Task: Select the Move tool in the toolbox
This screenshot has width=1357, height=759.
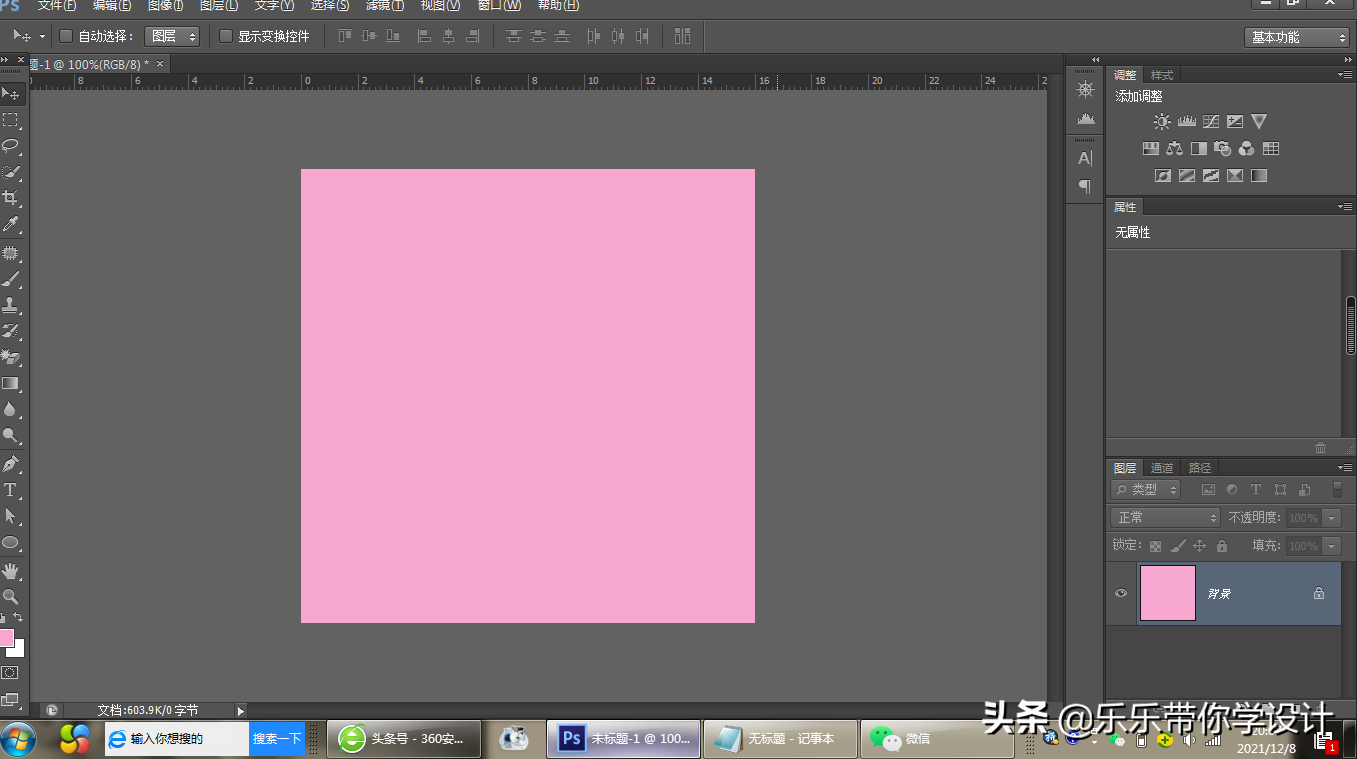Action: 11,94
